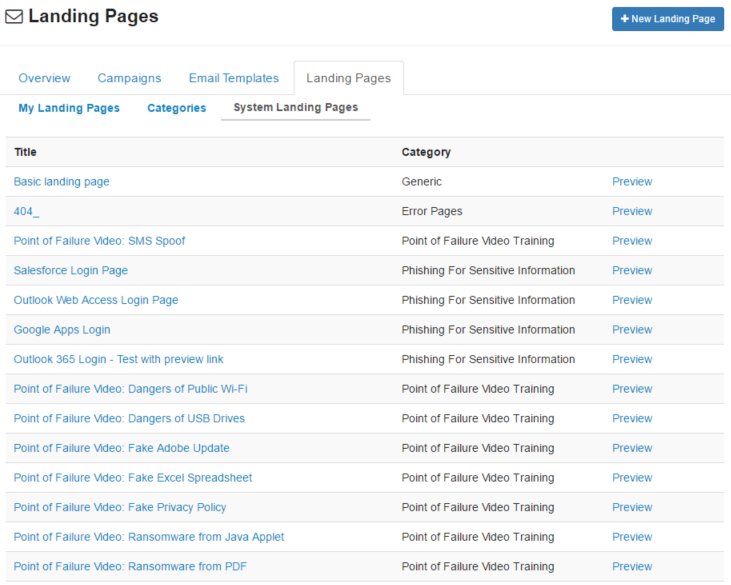Click the Fake Adobe Update row's category cell

point(478,448)
